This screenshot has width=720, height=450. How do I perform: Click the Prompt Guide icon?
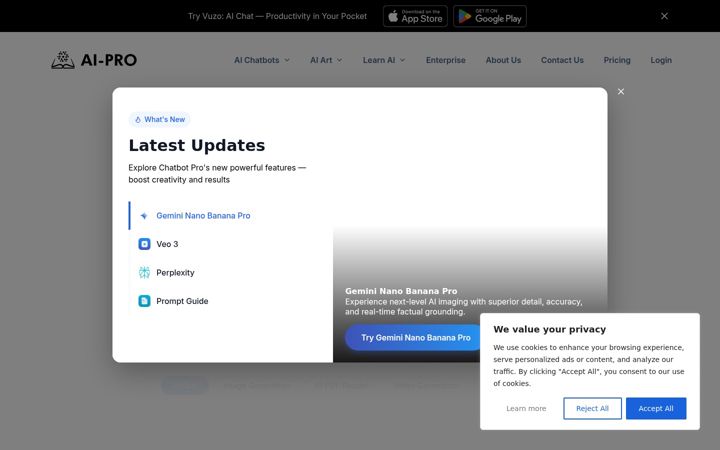144,301
